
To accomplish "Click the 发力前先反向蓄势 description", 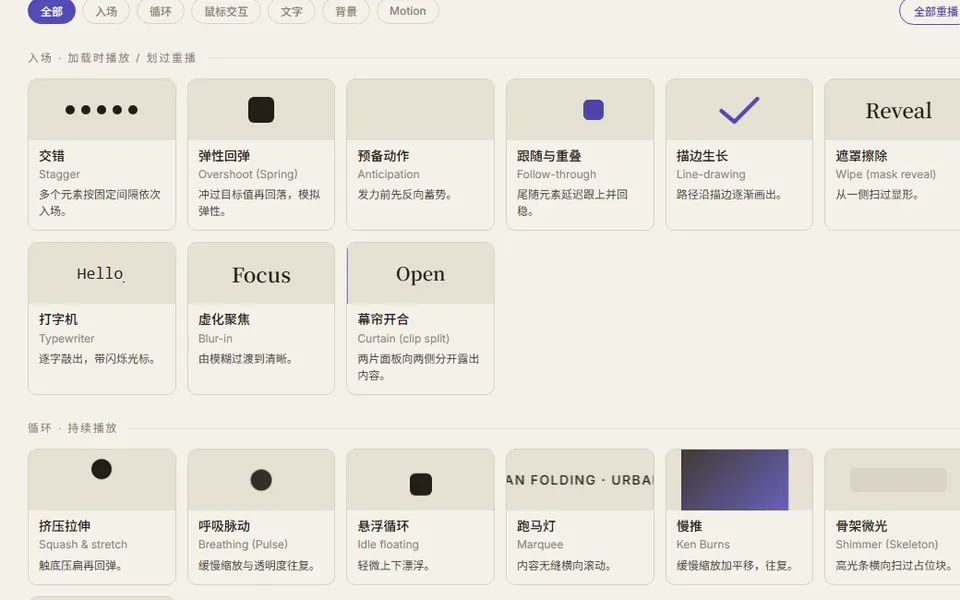I will [405, 195].
